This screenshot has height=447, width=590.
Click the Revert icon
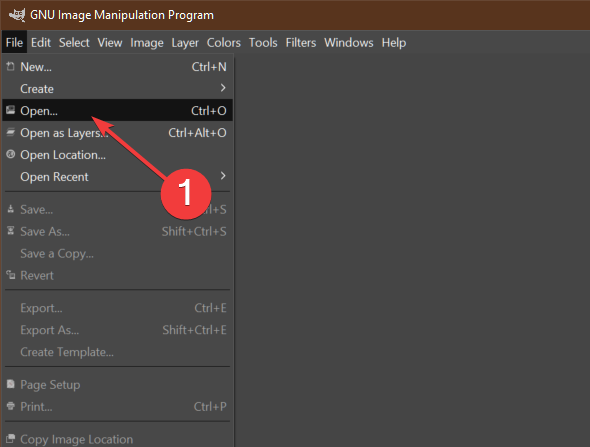[x=11, y=275]
